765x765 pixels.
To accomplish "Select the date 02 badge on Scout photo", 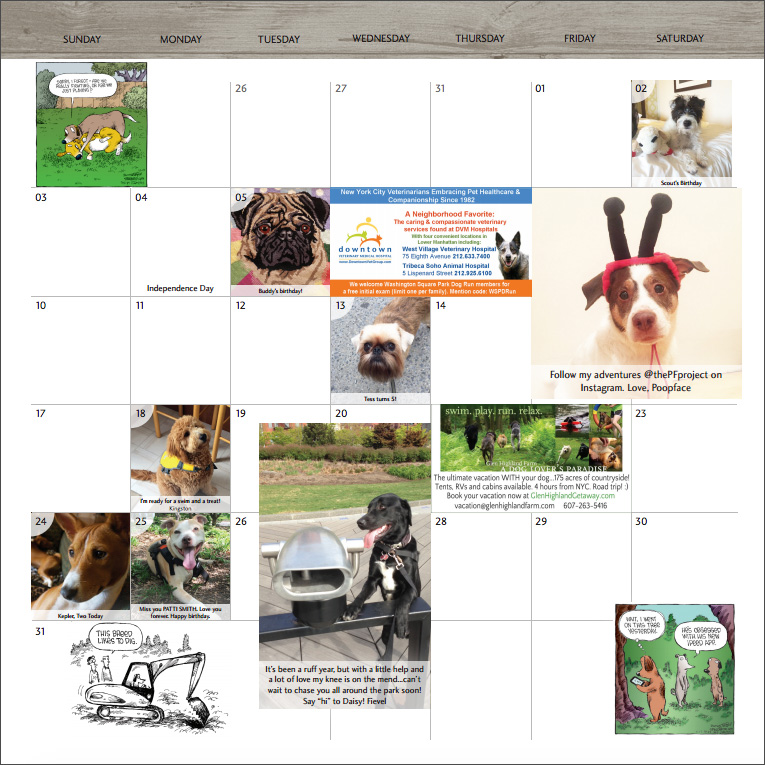I will coord(641,88).
